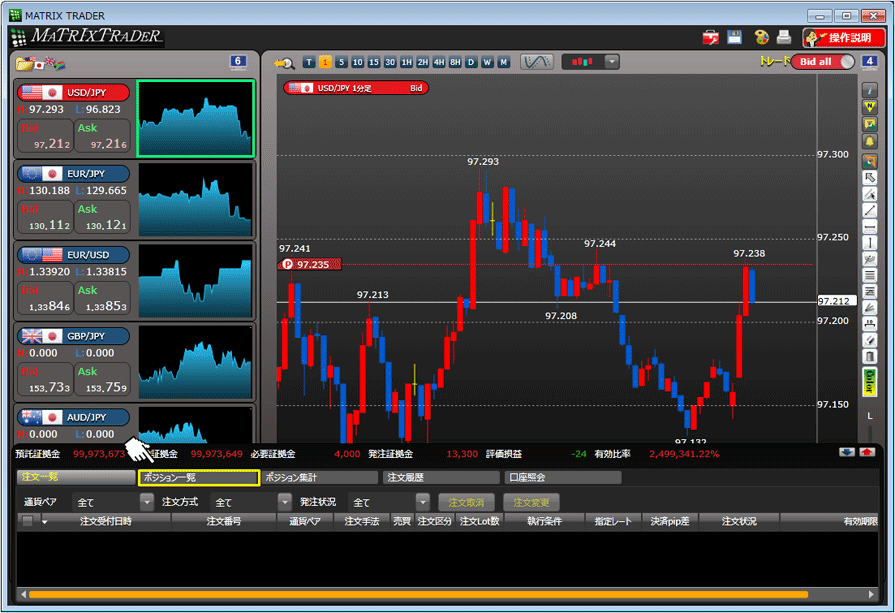895x613 pixels.
Task: Click the GBP/JPY Bid 153.733 price box
Action: point(45,380)
